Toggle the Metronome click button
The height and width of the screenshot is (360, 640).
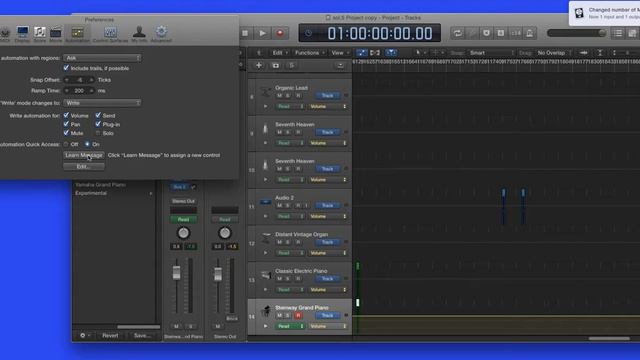[530, 33]
